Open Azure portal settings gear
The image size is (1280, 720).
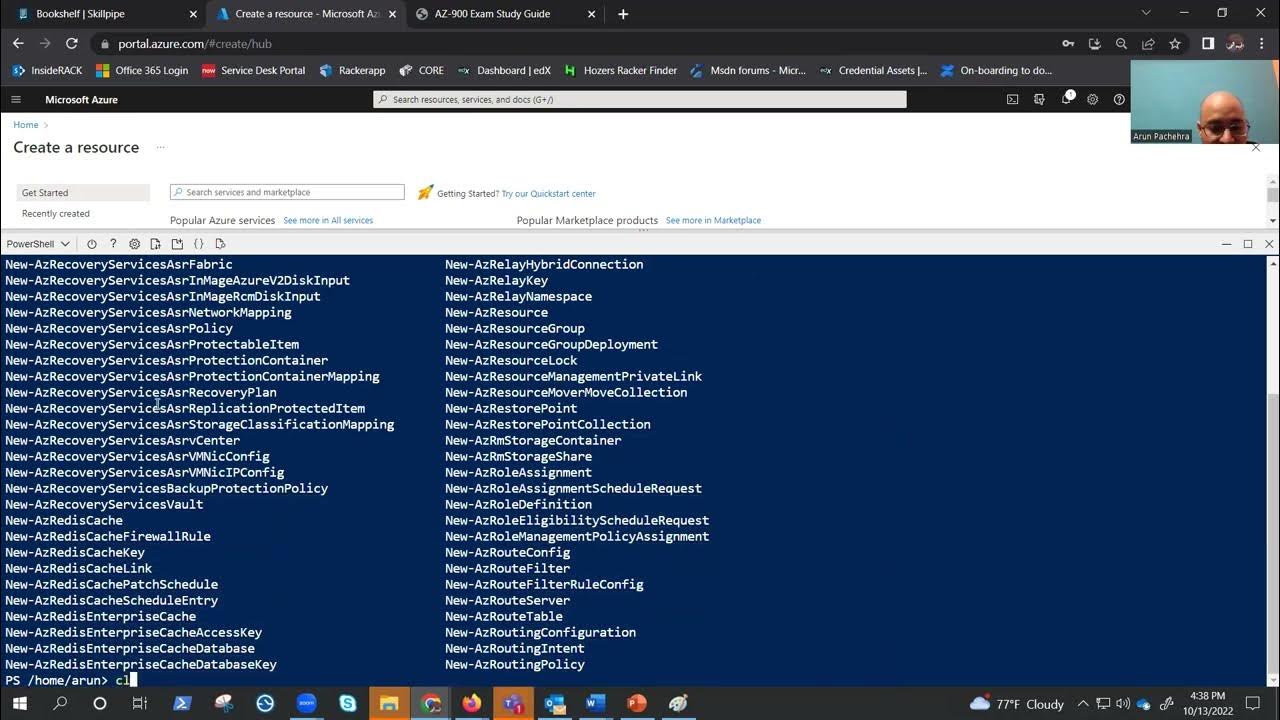point(1092,100)
